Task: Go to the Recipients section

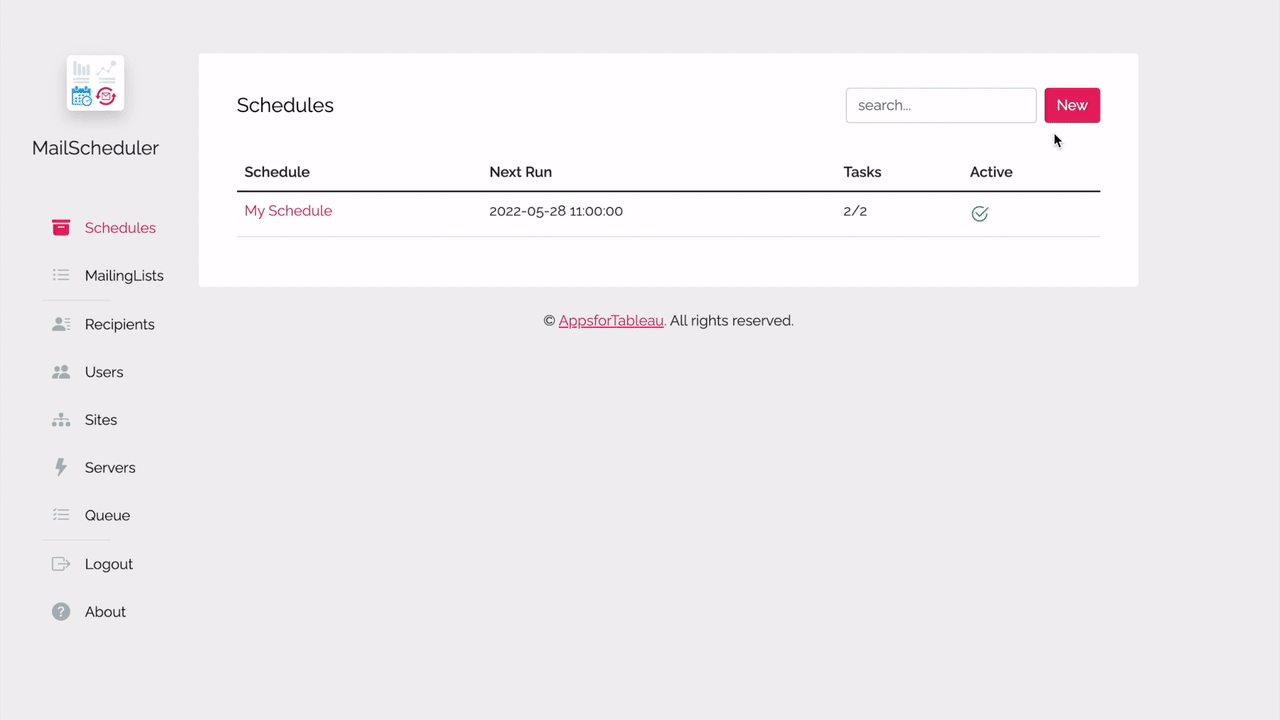Action: pos(119,324)
